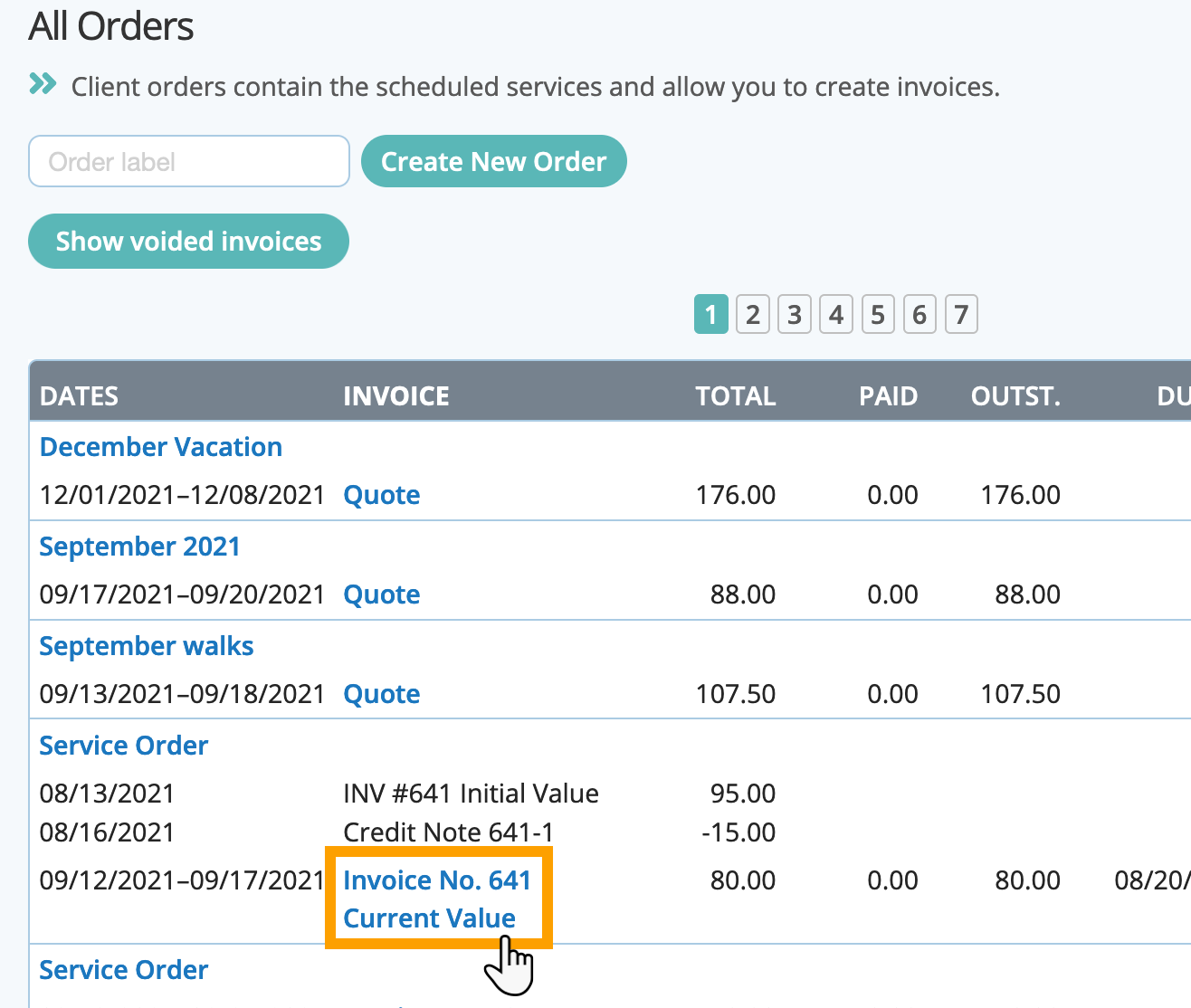
Task: Open the last page, number 7
Action: [x=961, y=315]
